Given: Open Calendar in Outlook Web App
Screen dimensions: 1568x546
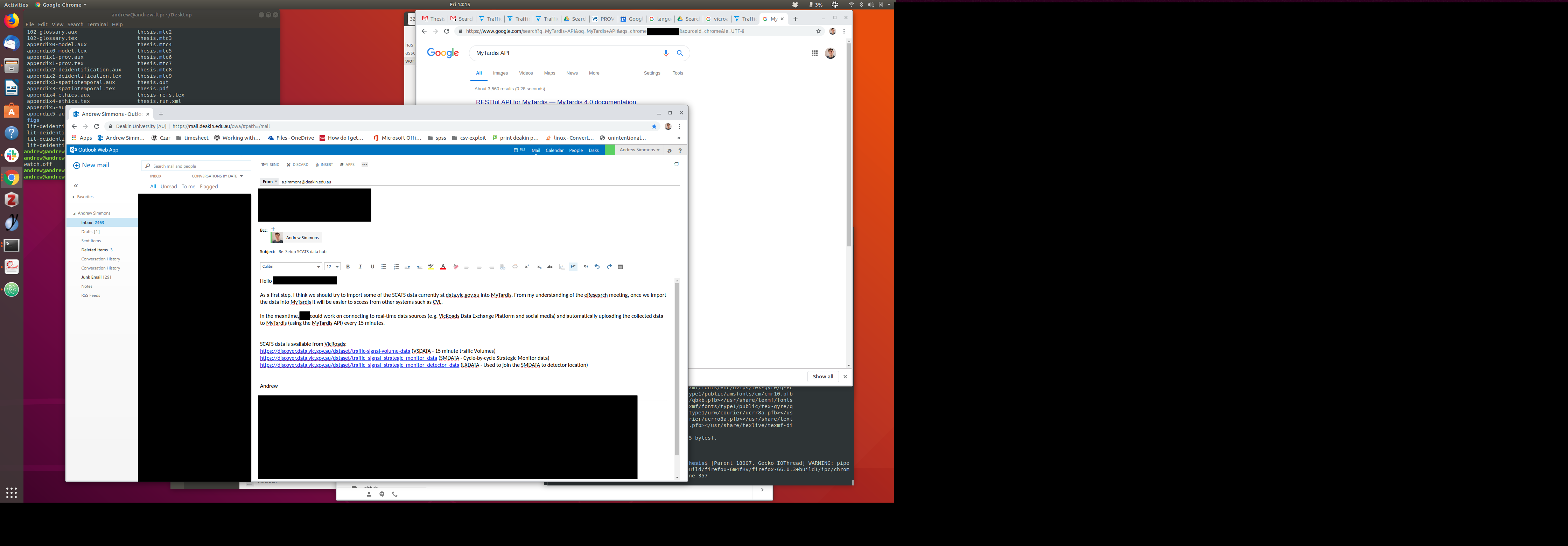Looking at the screenshot, I should (554, 150).
